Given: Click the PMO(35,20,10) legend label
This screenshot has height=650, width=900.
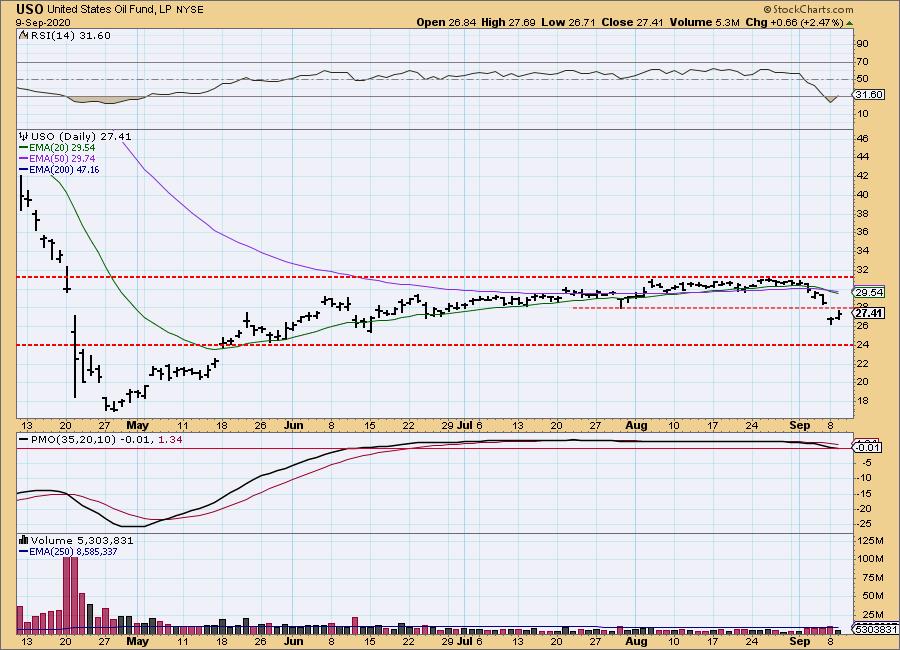Looking at the screenshot, I should click(72, 440).
